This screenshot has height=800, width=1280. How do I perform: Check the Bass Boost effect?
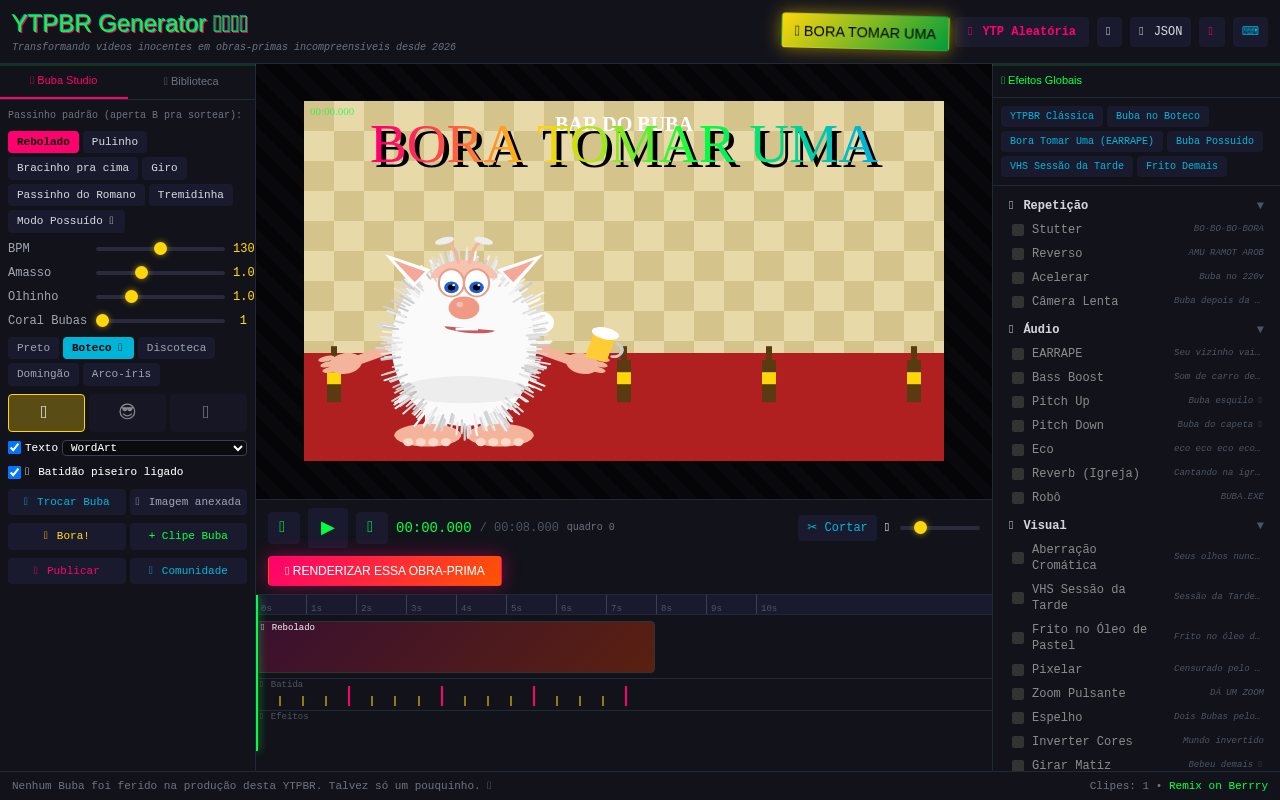point(1018,378)
